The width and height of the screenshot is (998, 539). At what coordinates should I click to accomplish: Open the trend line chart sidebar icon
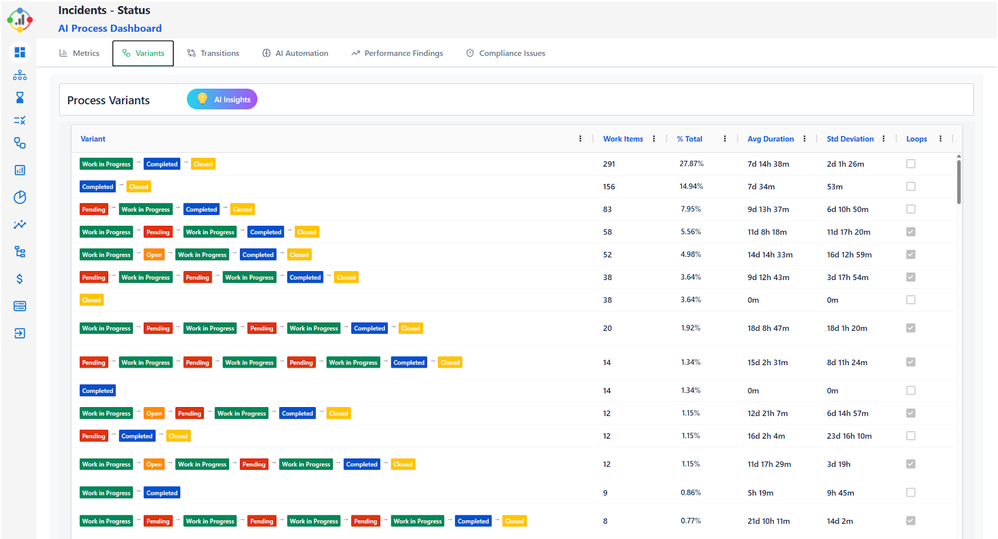20,225
